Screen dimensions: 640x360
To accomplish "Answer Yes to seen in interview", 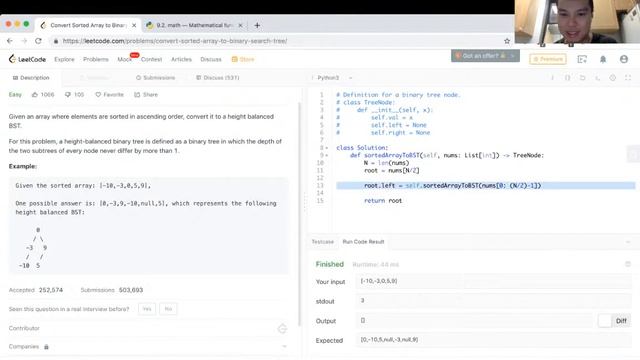I will click(147, 309).
